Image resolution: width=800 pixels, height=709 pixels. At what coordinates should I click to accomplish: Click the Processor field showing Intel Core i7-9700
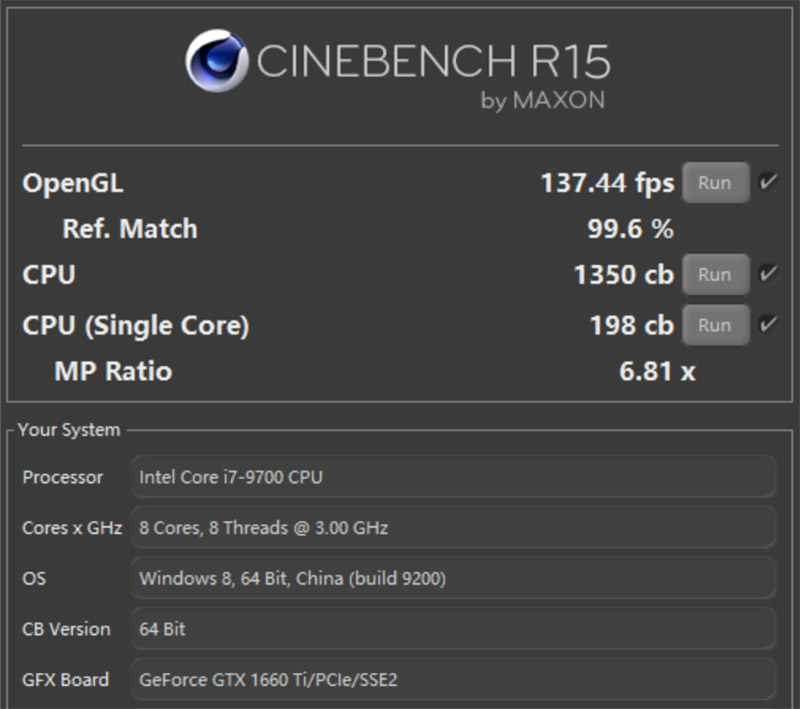[454, 477]
